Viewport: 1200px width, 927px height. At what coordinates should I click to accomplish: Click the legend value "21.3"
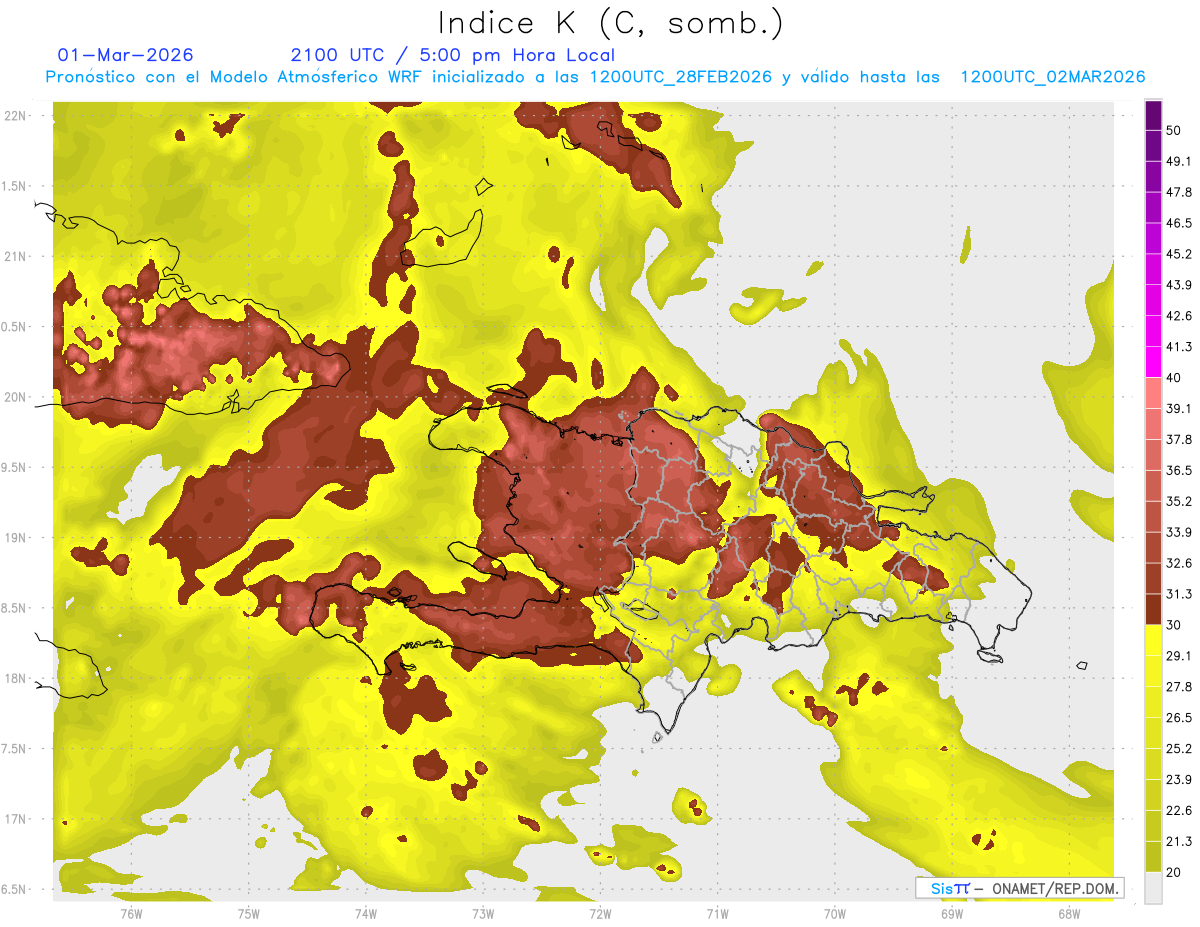[1178, 842]
